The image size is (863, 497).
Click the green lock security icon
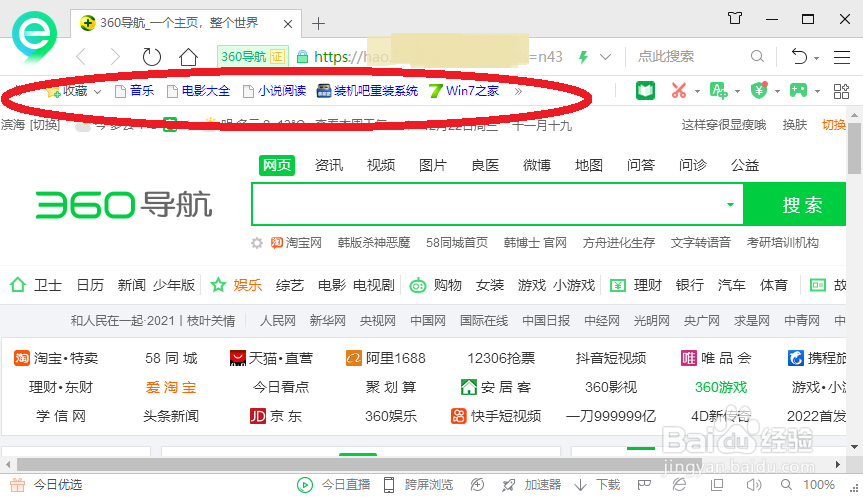click(302, 57)
